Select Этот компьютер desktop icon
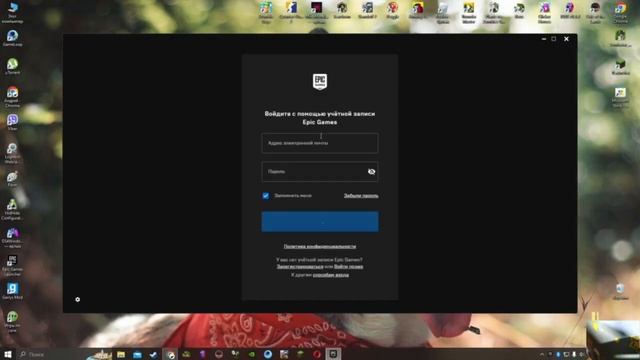The height and width of the screenshot is (360, 640). coord(13,12)
